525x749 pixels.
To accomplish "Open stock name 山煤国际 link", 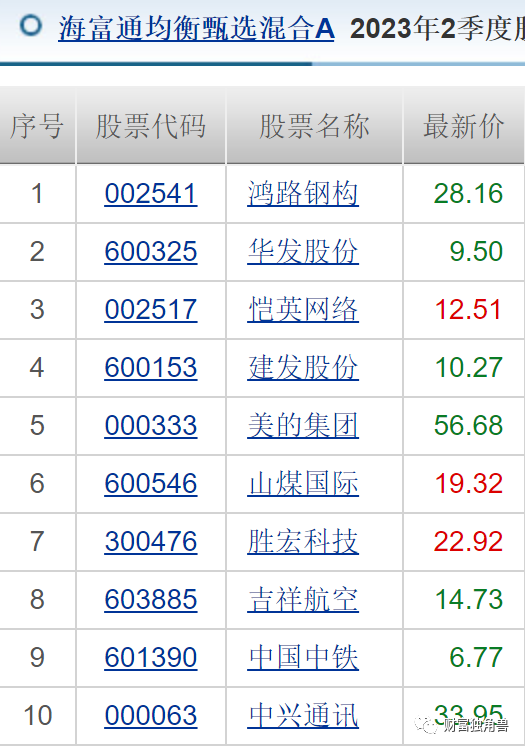I will click(x=303, y=483).
